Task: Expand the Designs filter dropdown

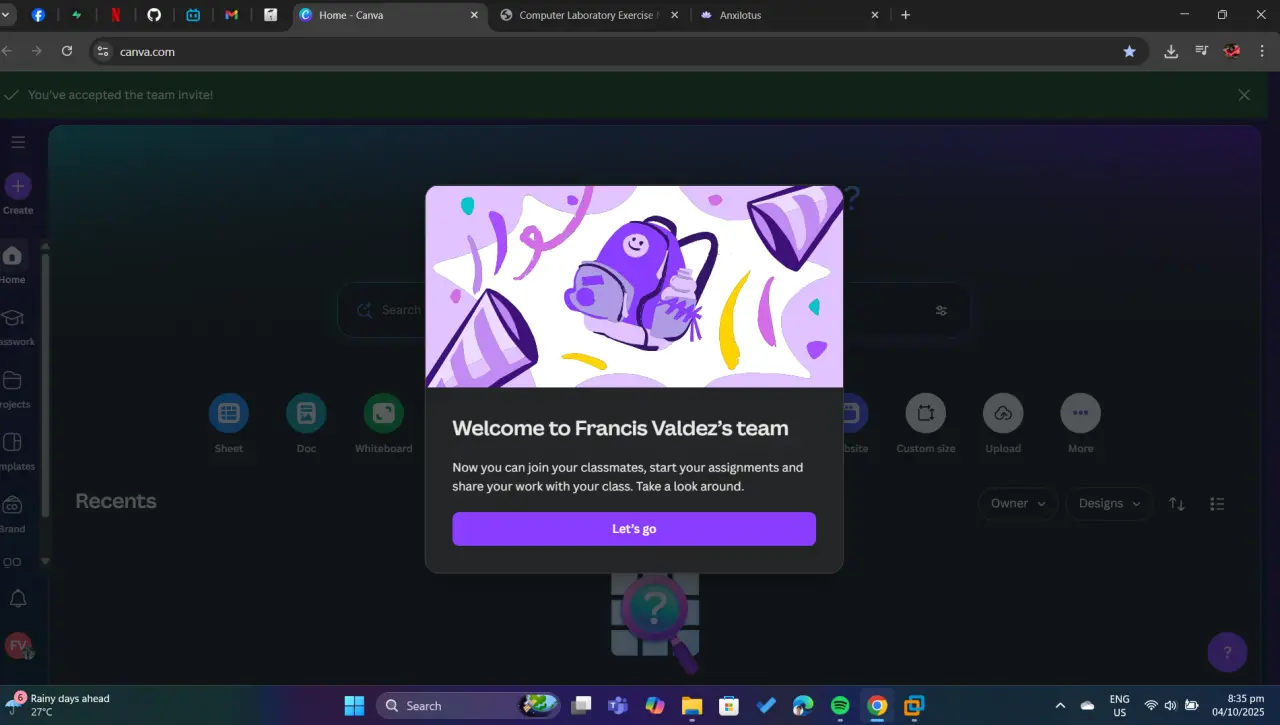Action: coord(1109,504)
